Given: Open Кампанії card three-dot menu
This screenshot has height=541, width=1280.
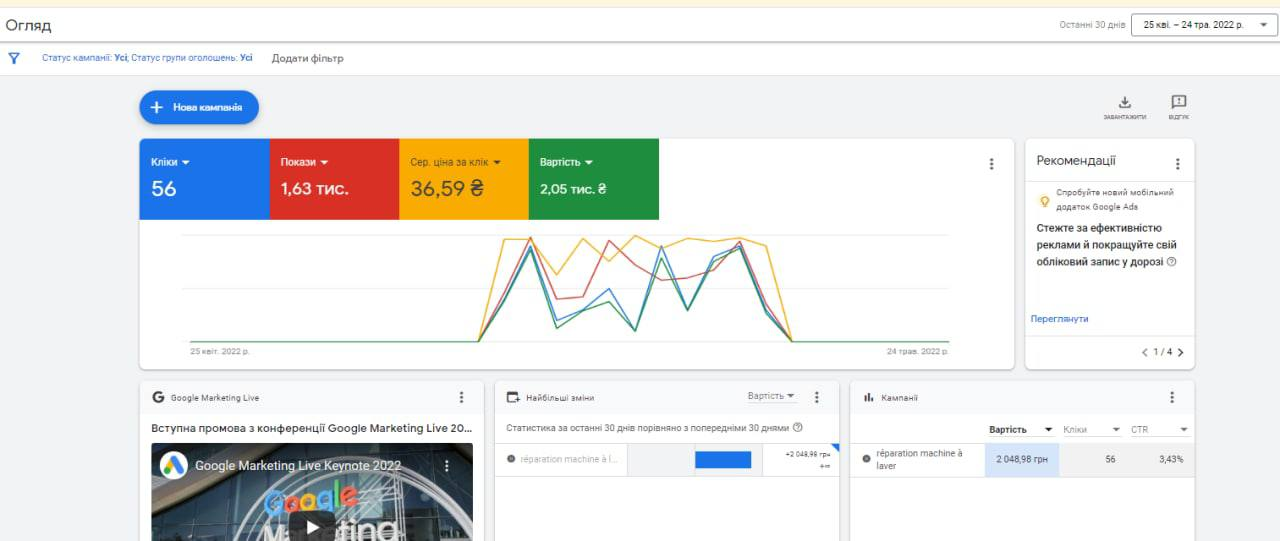Looking at the screenshot, I should pos(1172,397).
